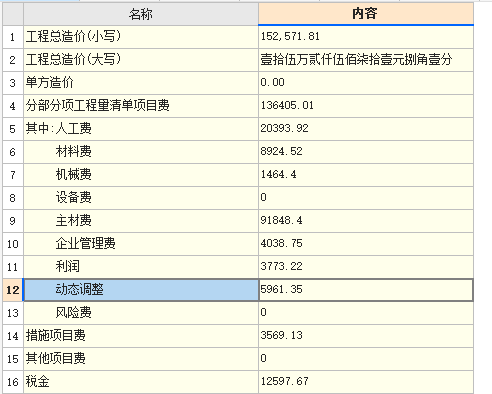Select the 企业管理费 name cell
Viewport: 492px width, 394px height.
(x=141, y=244)
